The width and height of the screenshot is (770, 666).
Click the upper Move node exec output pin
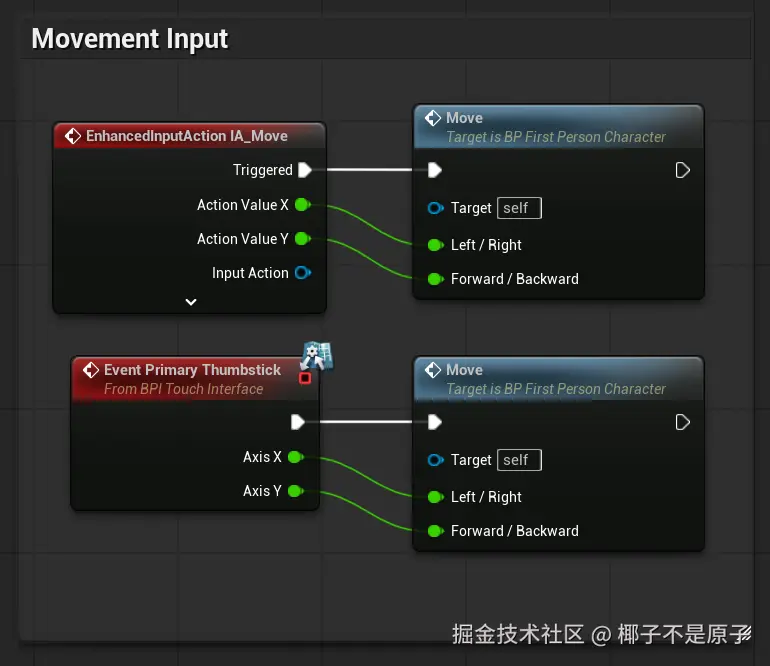pyautogui.click(x=683, y=170)
